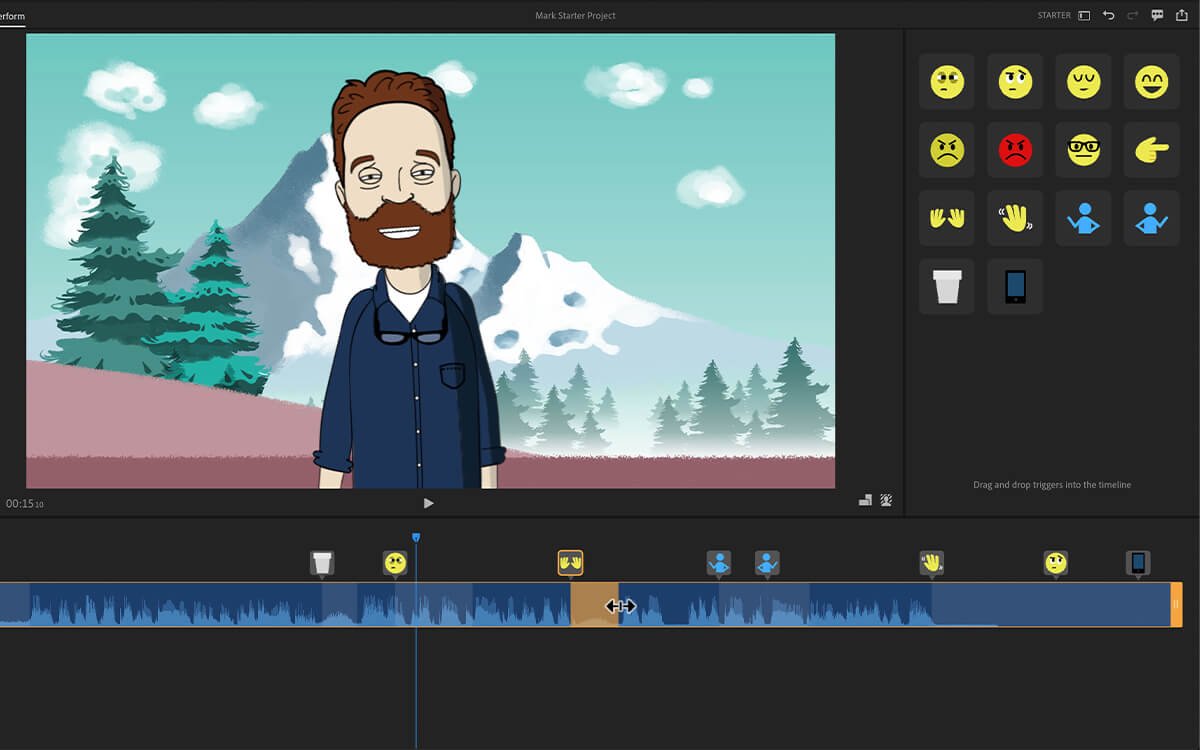The image size is (1200, 750).
Task: Select the angry red face trigger
Action: pyautogui.click(x=1015, y=149)
